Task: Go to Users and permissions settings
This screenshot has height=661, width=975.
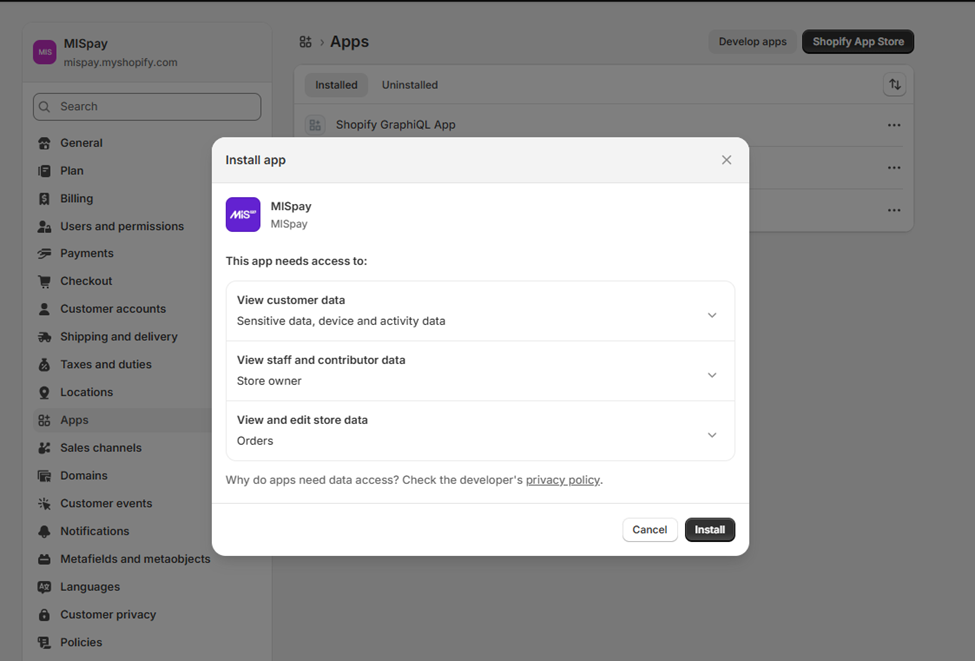Action: (x=122, y=226)
